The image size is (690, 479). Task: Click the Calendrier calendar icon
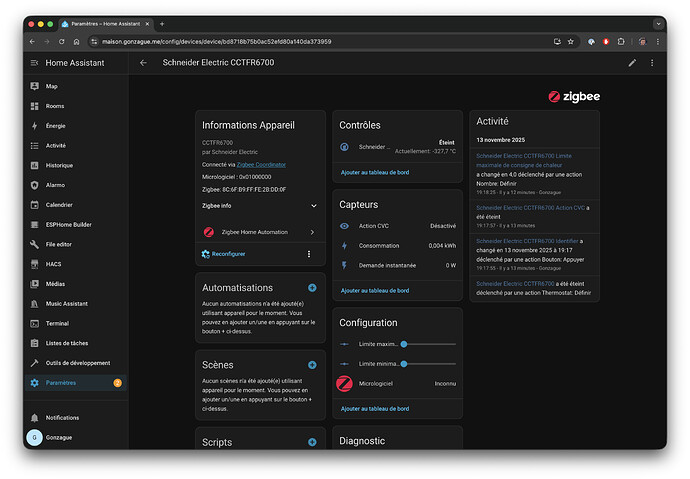[x=35, y=205]
